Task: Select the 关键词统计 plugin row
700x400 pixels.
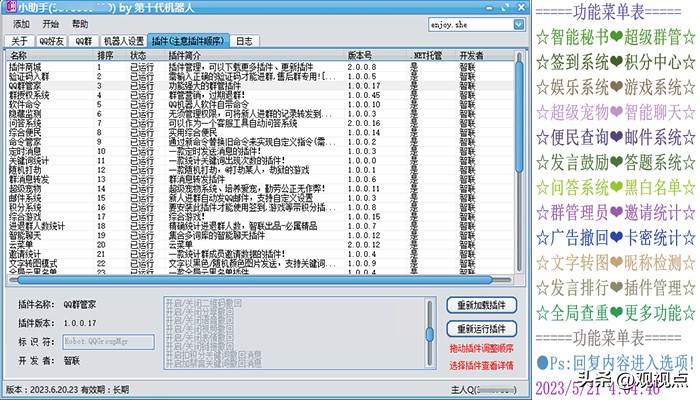Action: coord(261,161)
